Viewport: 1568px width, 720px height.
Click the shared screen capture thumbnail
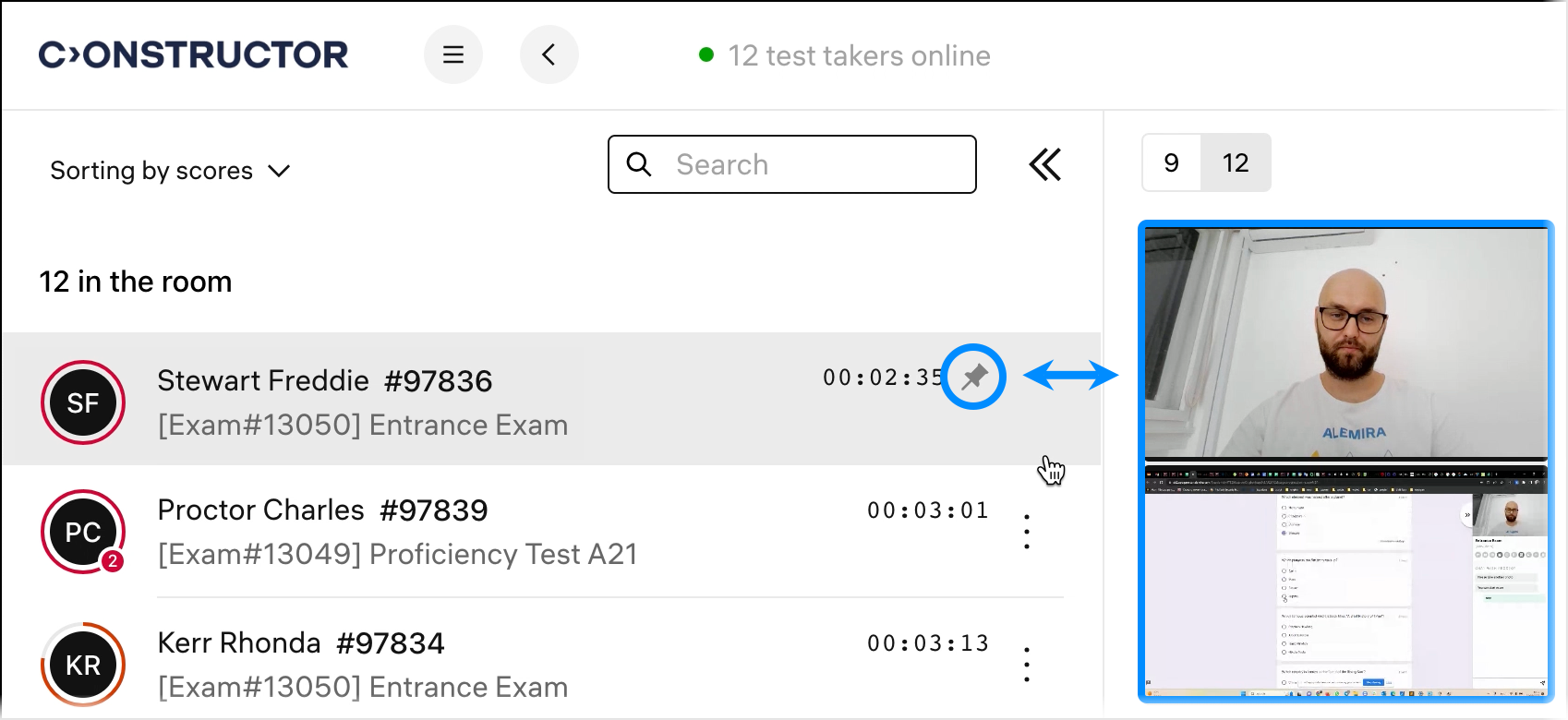coord(1345,582)
